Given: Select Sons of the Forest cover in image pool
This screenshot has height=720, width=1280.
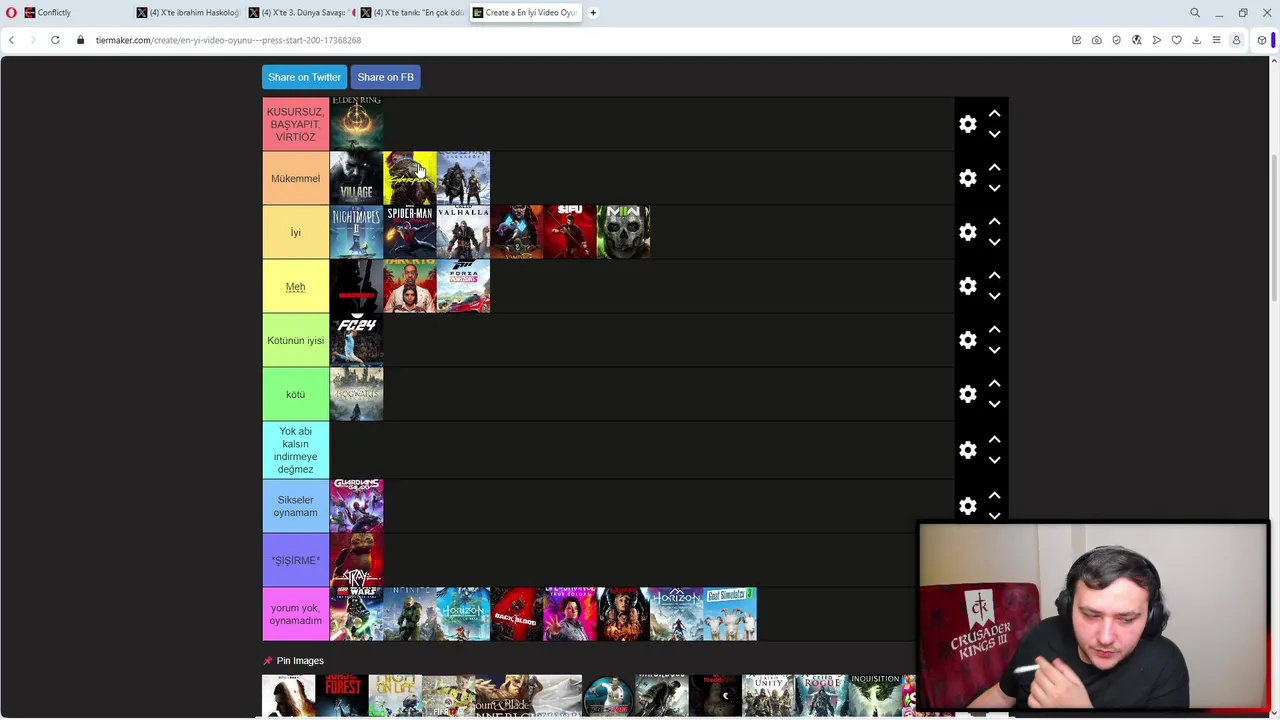Looking at the screenshot, I should pyautogui.click(x=342, y=696).
